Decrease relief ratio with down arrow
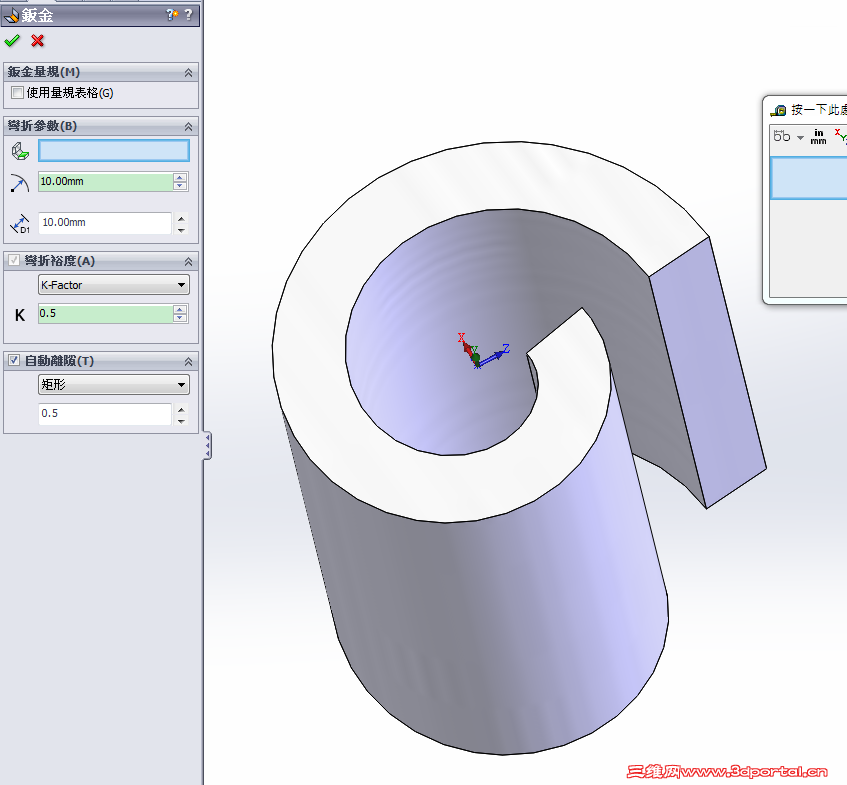 182,420
